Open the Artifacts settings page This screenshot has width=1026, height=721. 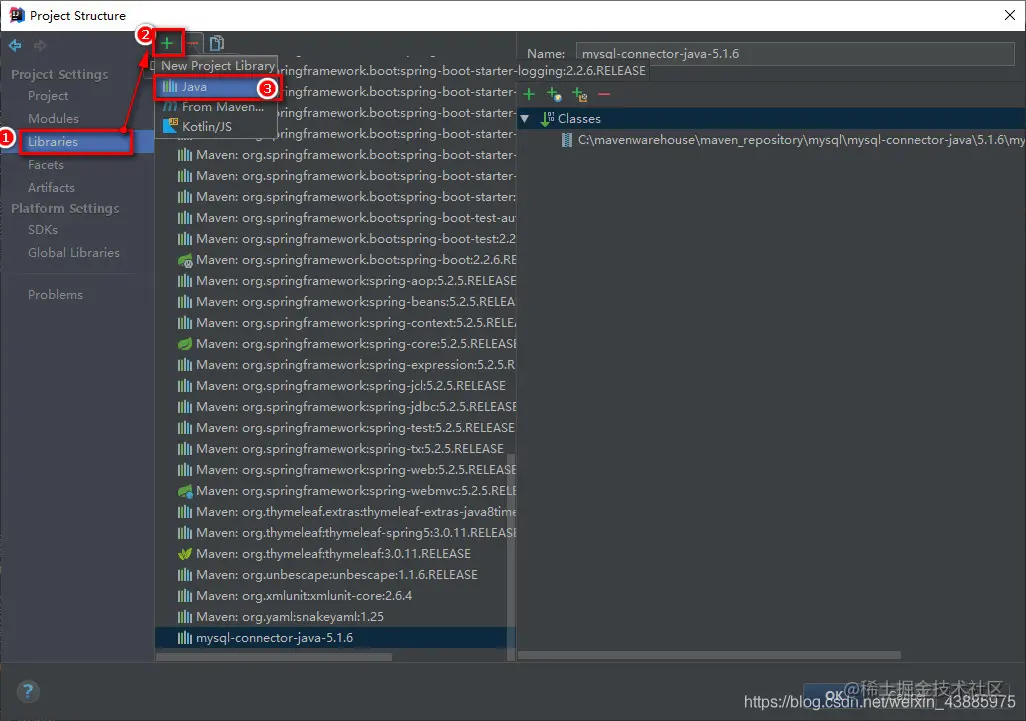click(51, 188)
